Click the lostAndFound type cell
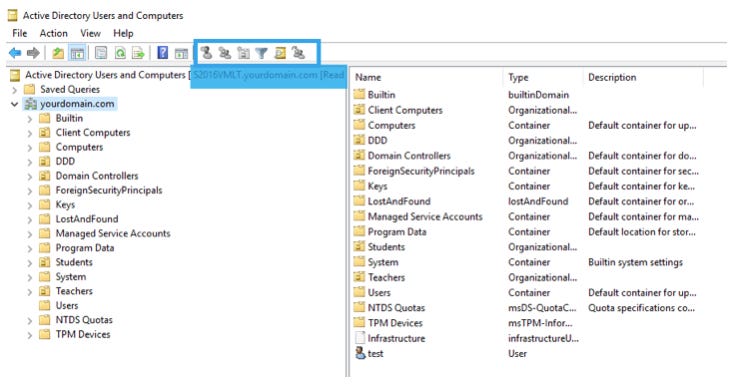This screenshot has height=385, width=753. 538,201
